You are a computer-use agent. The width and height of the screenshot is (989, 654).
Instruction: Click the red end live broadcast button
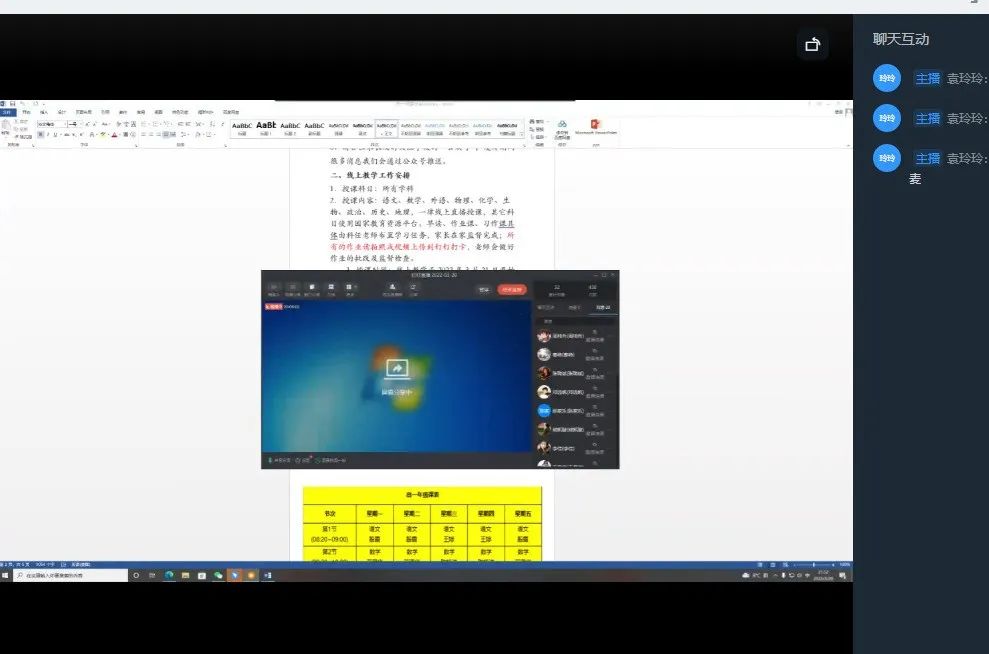point(512,290)
